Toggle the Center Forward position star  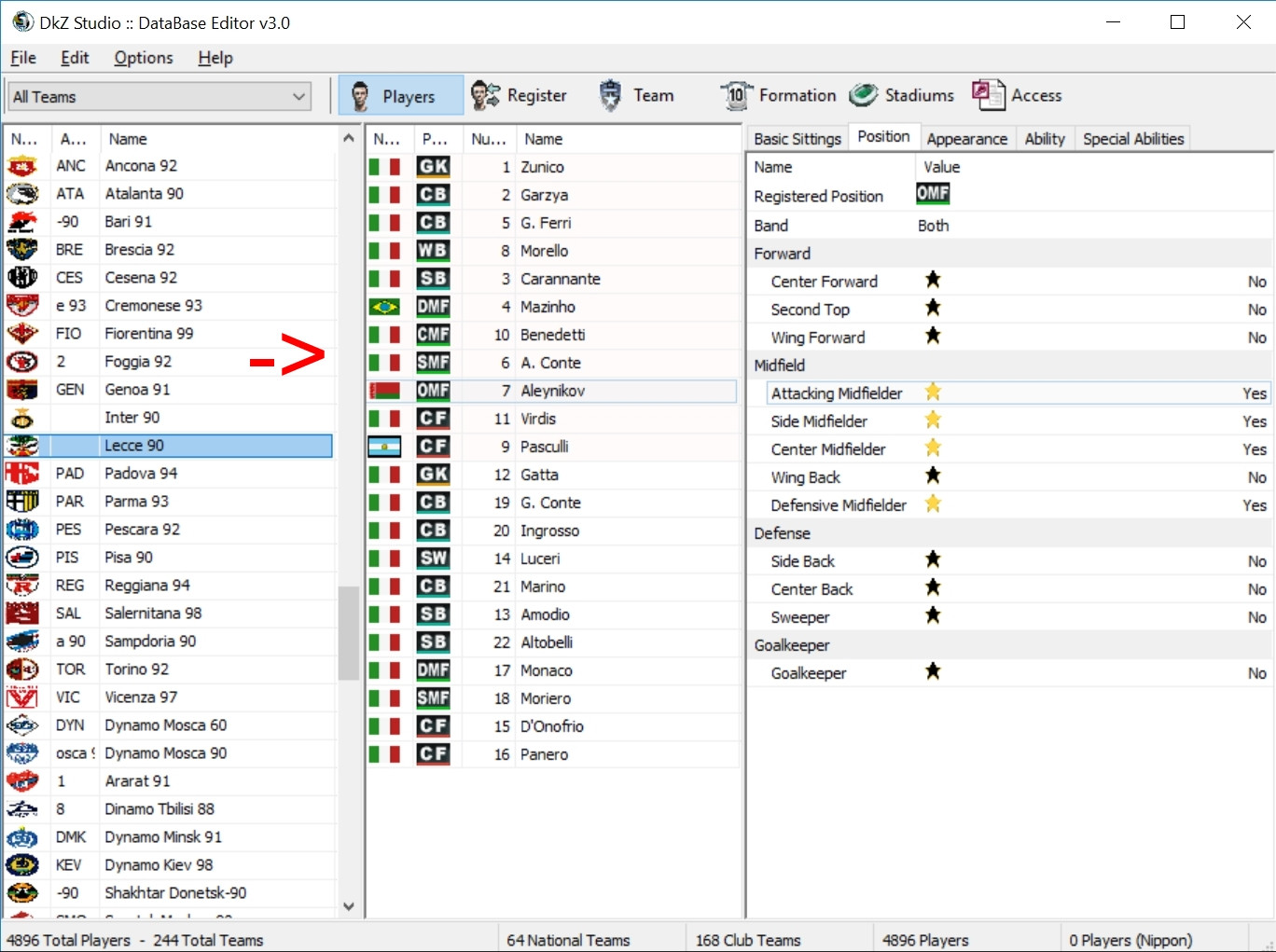(x=933, y=280)
